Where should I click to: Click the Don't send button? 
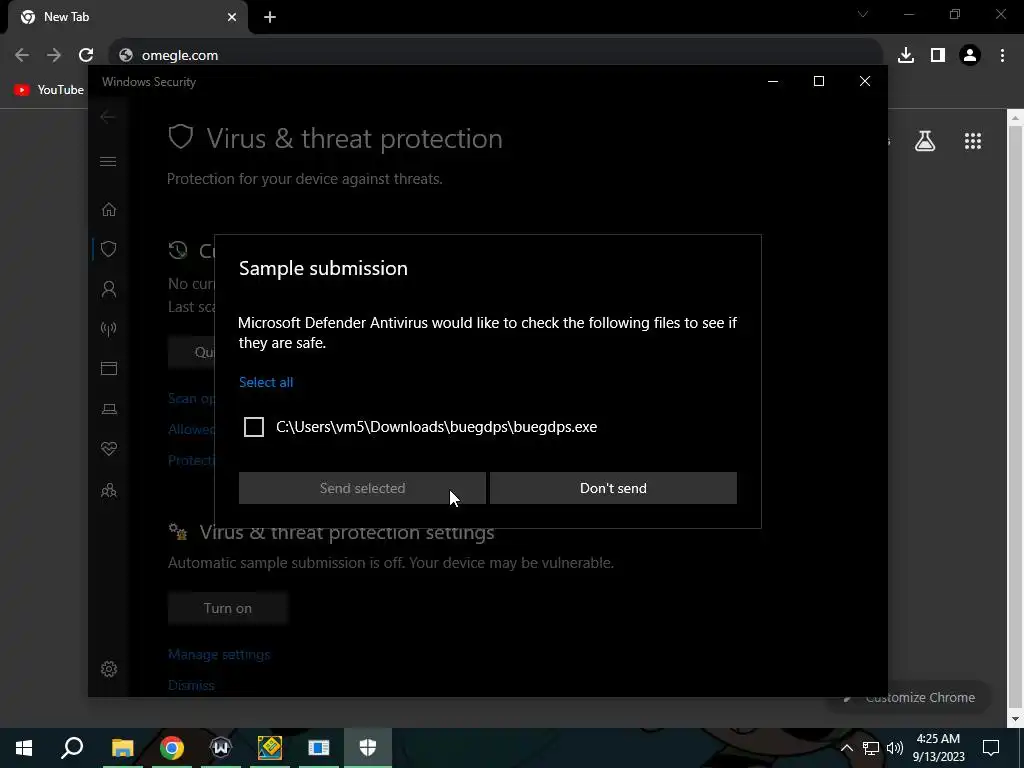click(x=613, y=488)
